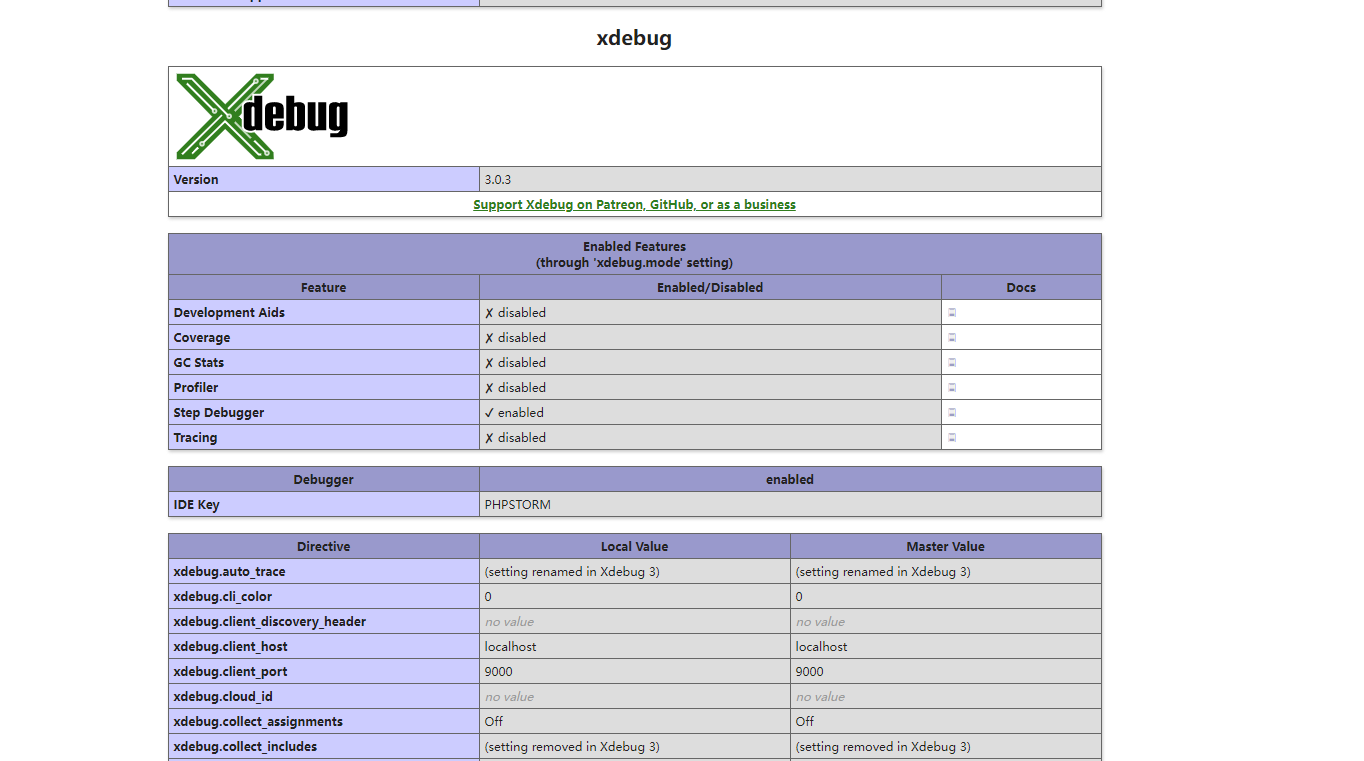1364x761 pixels.
Task: Click local value 9000 for client_port
Action: (x=498, y=672)
